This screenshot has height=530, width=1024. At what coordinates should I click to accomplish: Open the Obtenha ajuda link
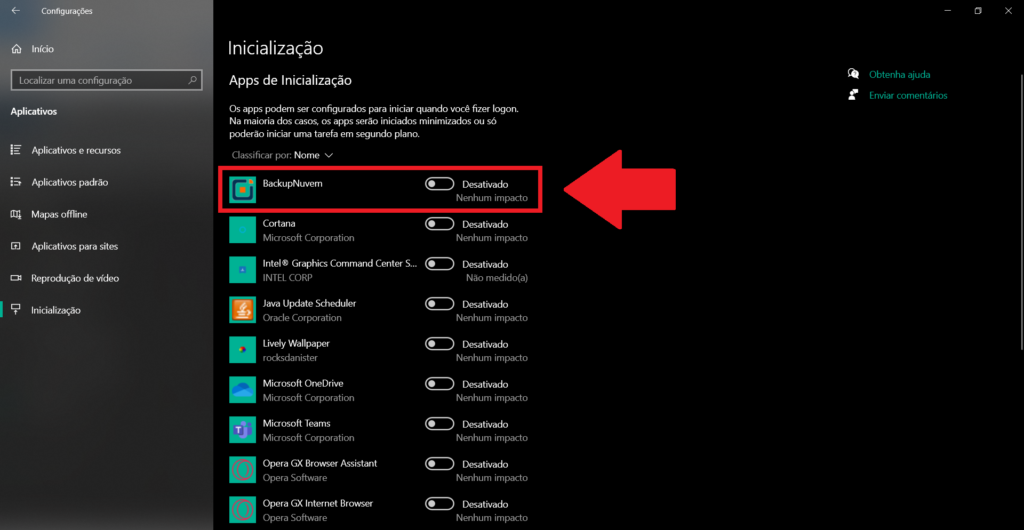click(899, 74)
